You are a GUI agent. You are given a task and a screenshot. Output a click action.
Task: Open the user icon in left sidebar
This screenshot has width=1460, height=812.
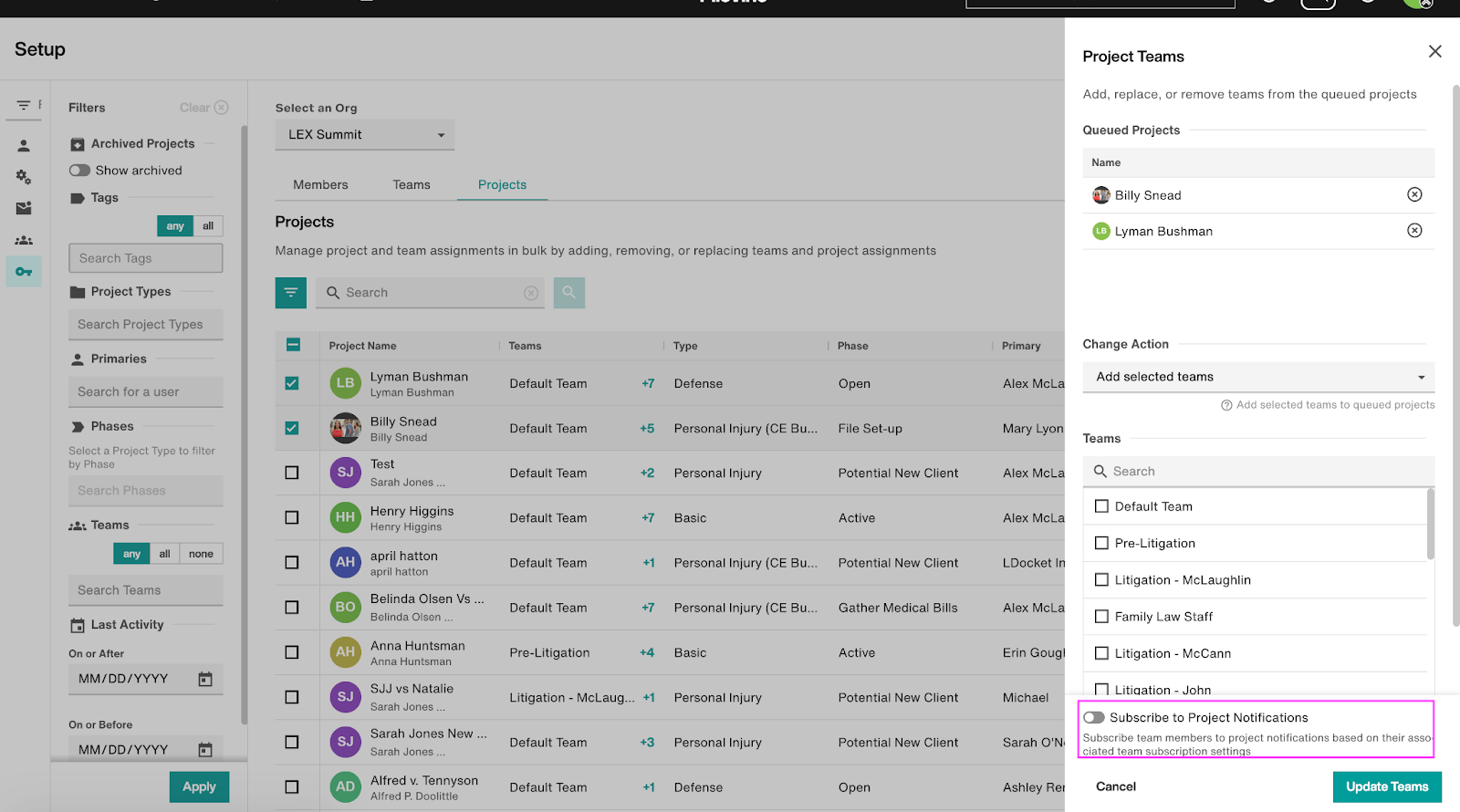coord(24,146)
